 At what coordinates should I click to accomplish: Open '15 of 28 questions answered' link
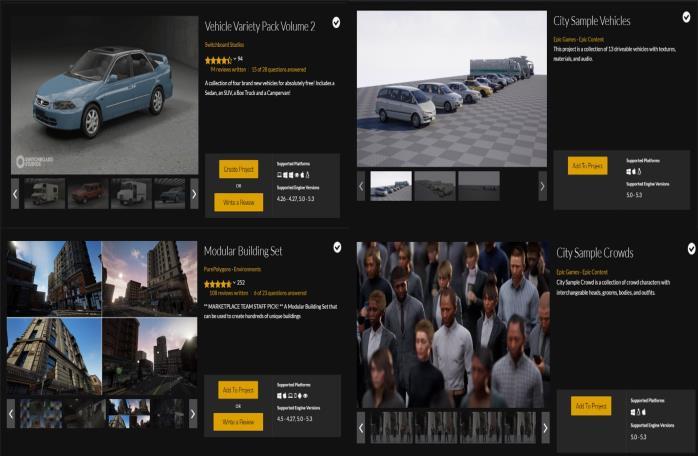(x=279, y=69)
